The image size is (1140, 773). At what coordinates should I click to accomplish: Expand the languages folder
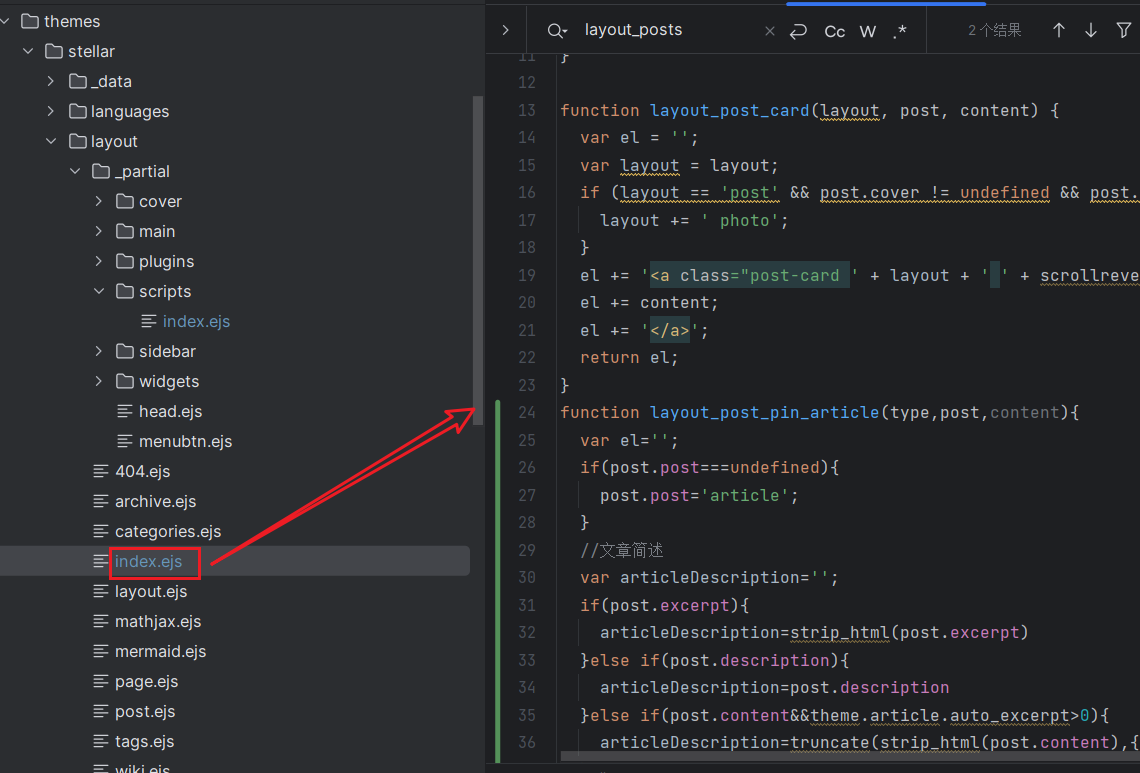pos(51,111)
